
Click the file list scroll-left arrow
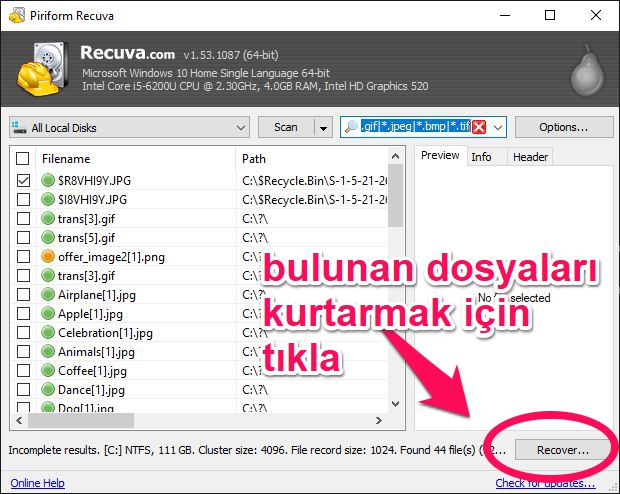pos(19,420)
